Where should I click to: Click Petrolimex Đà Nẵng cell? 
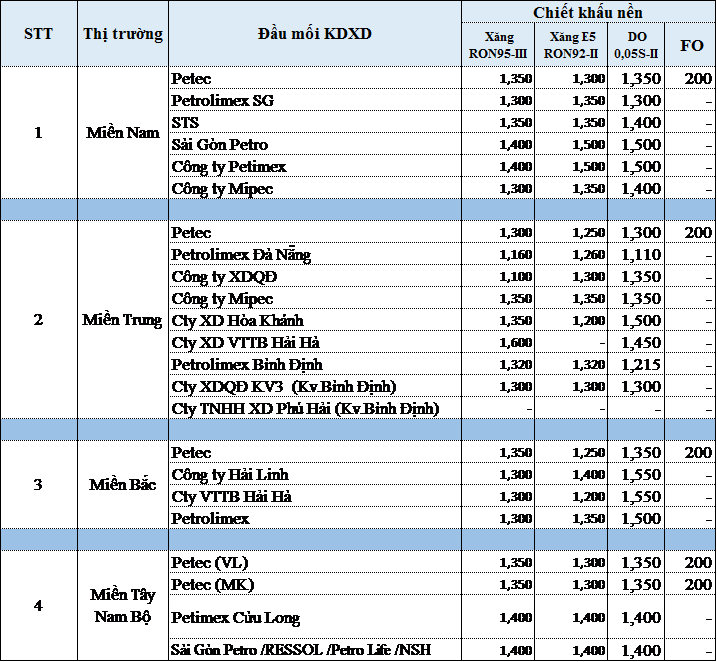tap(315, 254)
